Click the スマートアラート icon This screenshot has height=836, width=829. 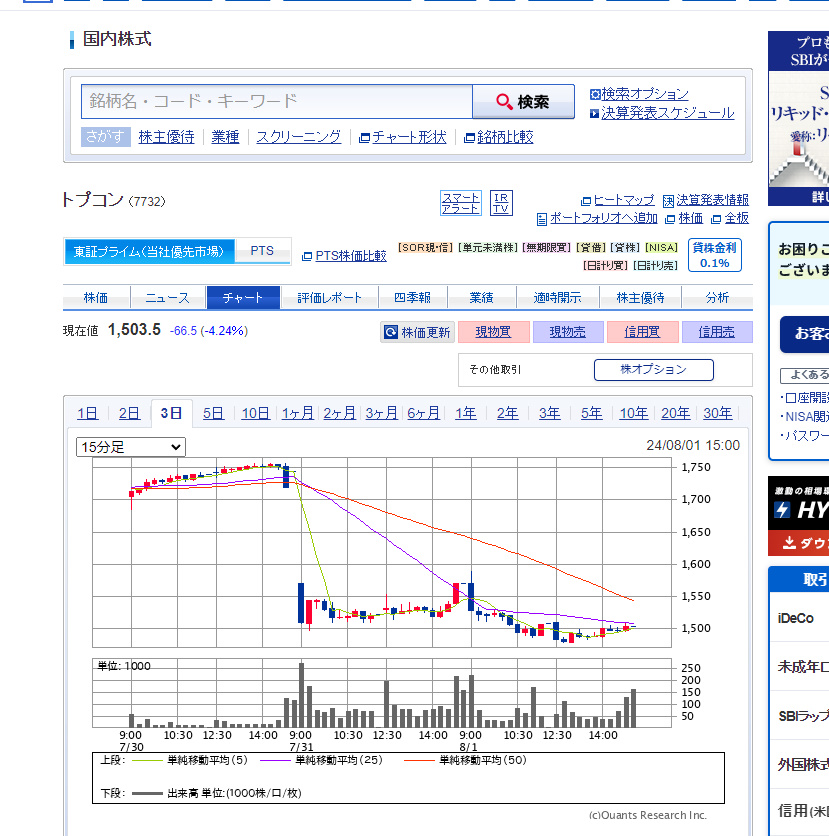[x=461, y=203]
